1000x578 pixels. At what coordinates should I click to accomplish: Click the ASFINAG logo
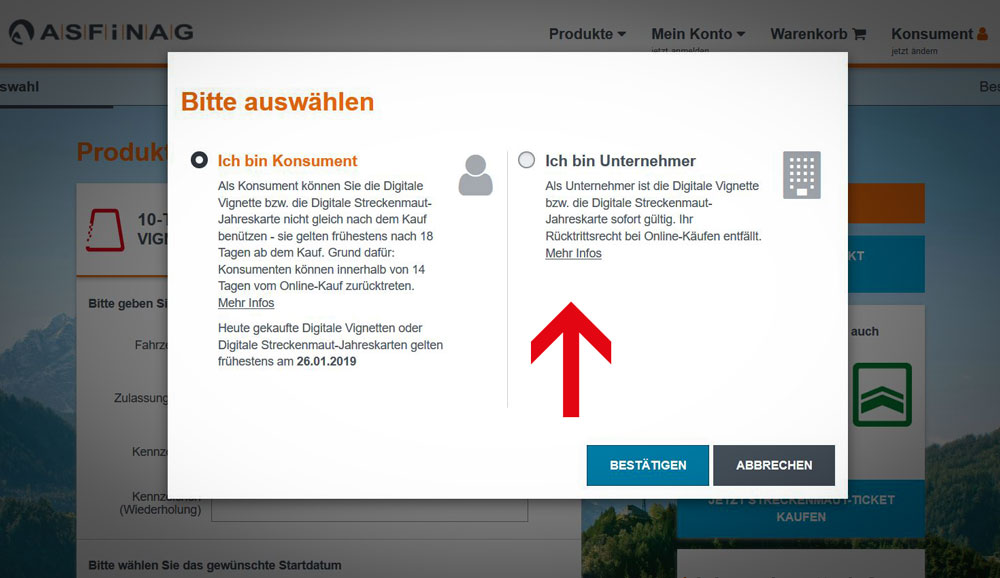click(101, 33)
